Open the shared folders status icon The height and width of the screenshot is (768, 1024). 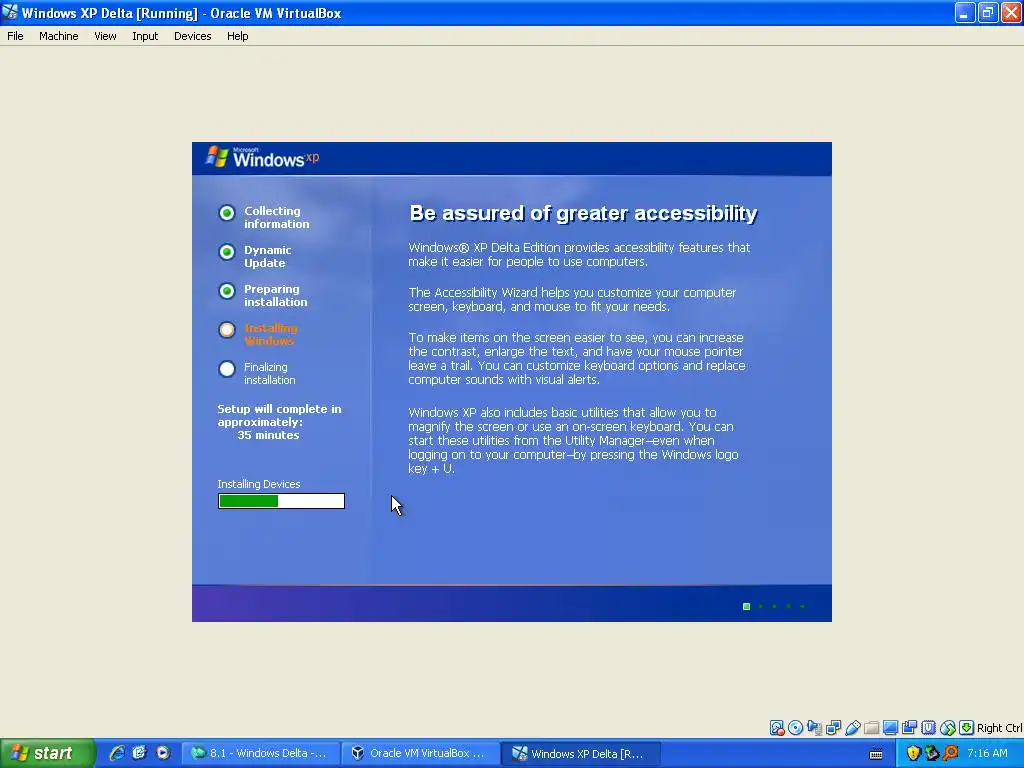click(x=871, y=728)
